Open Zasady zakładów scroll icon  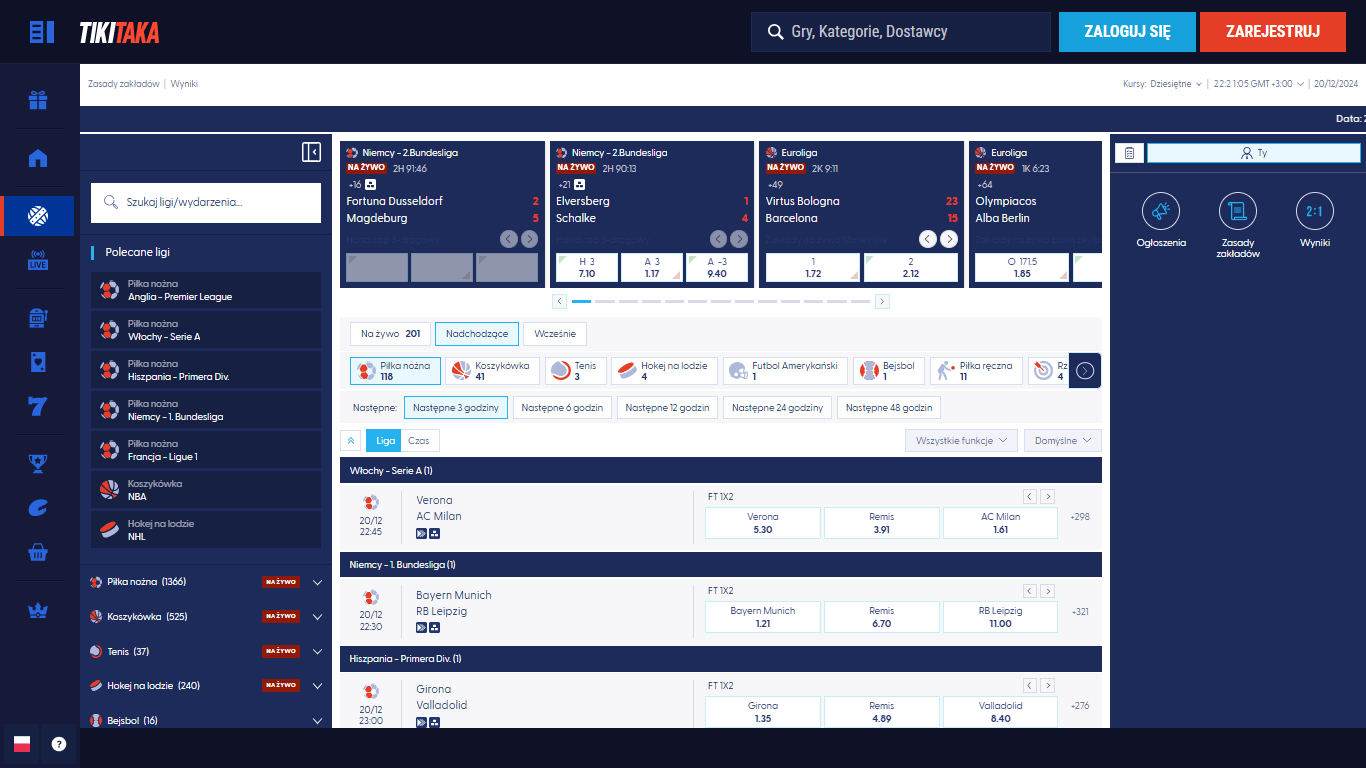(1238, 211)
